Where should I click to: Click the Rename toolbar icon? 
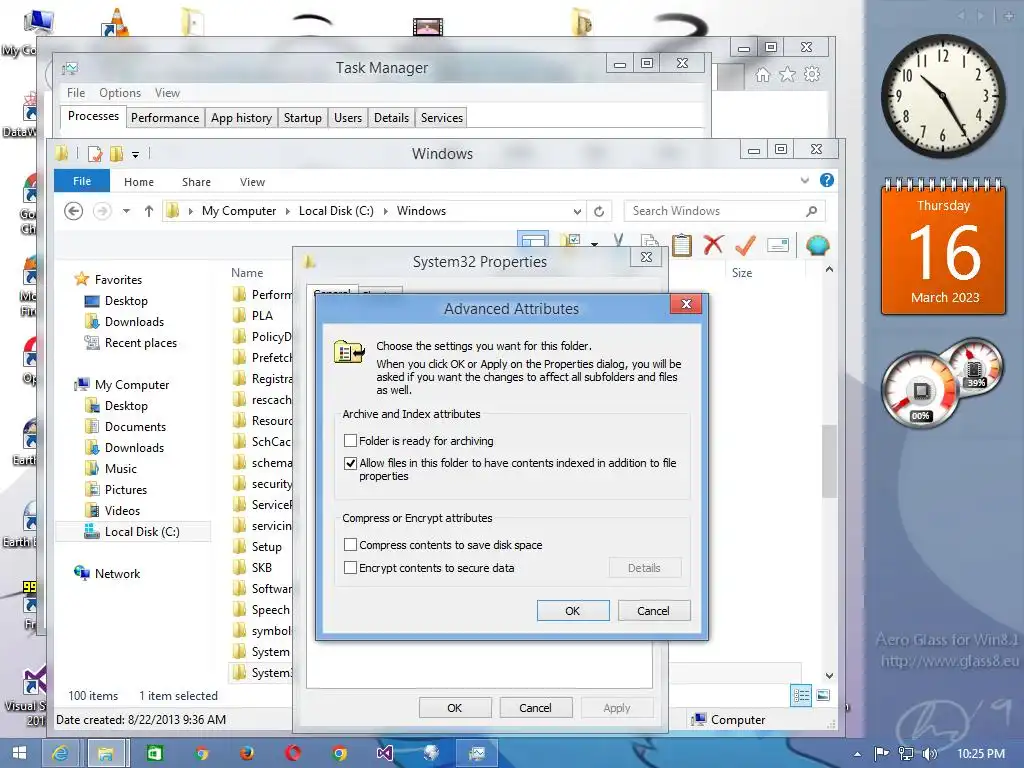pyautogui.click(x=777, y=246)
